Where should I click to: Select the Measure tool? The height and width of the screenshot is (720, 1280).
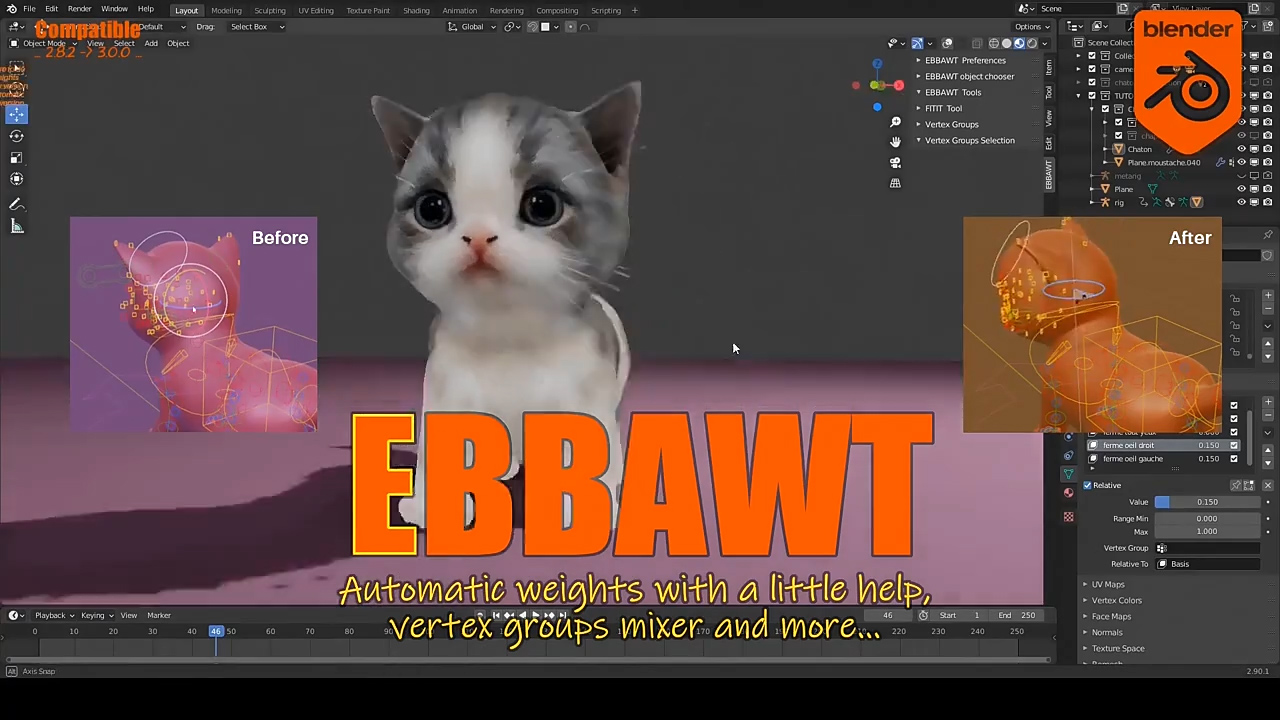[16, 226]
